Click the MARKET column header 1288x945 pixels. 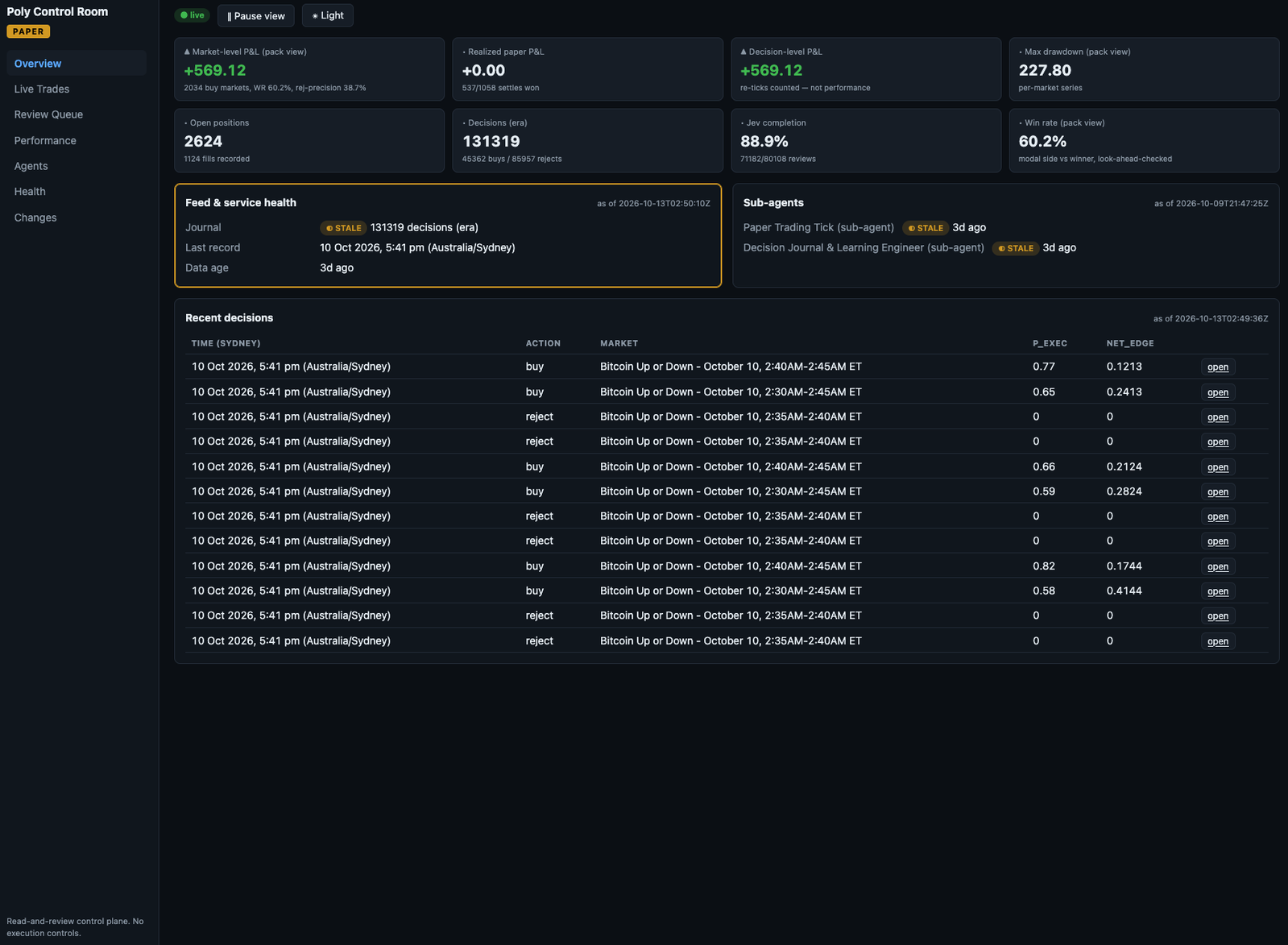[x=619, y=343]
